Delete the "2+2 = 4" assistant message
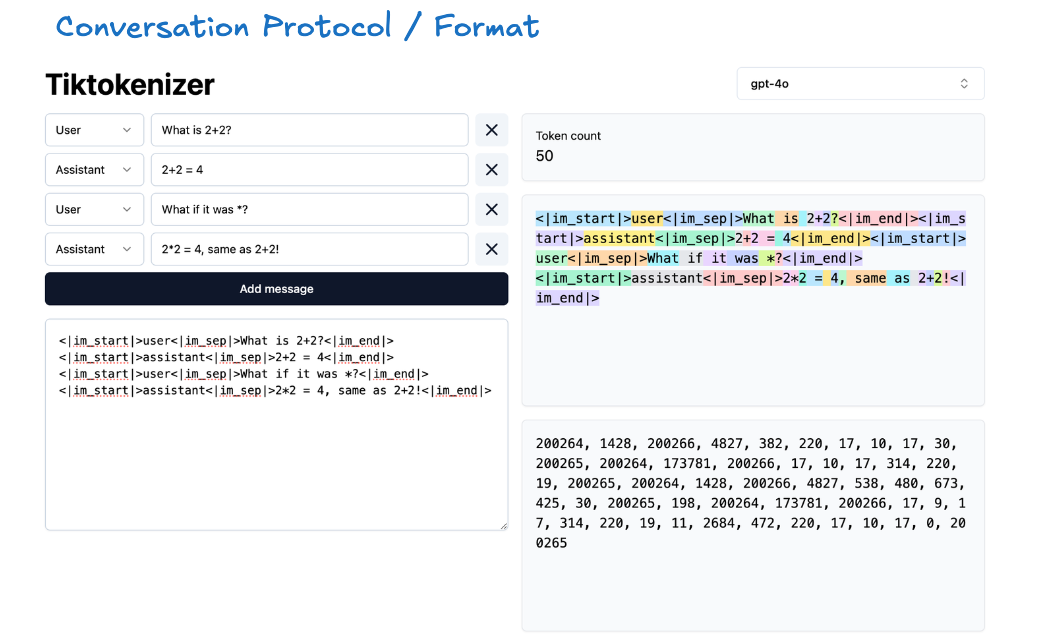This screenshot has width=1057, height=640. [x=491, y=170]
